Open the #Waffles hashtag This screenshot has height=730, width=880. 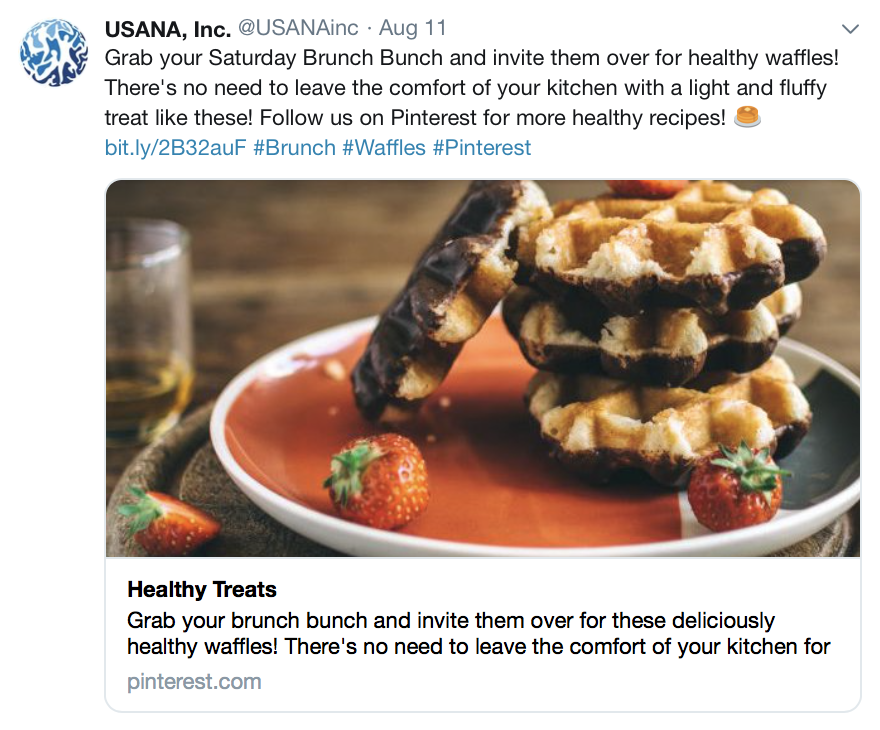(x=383, y=148)
